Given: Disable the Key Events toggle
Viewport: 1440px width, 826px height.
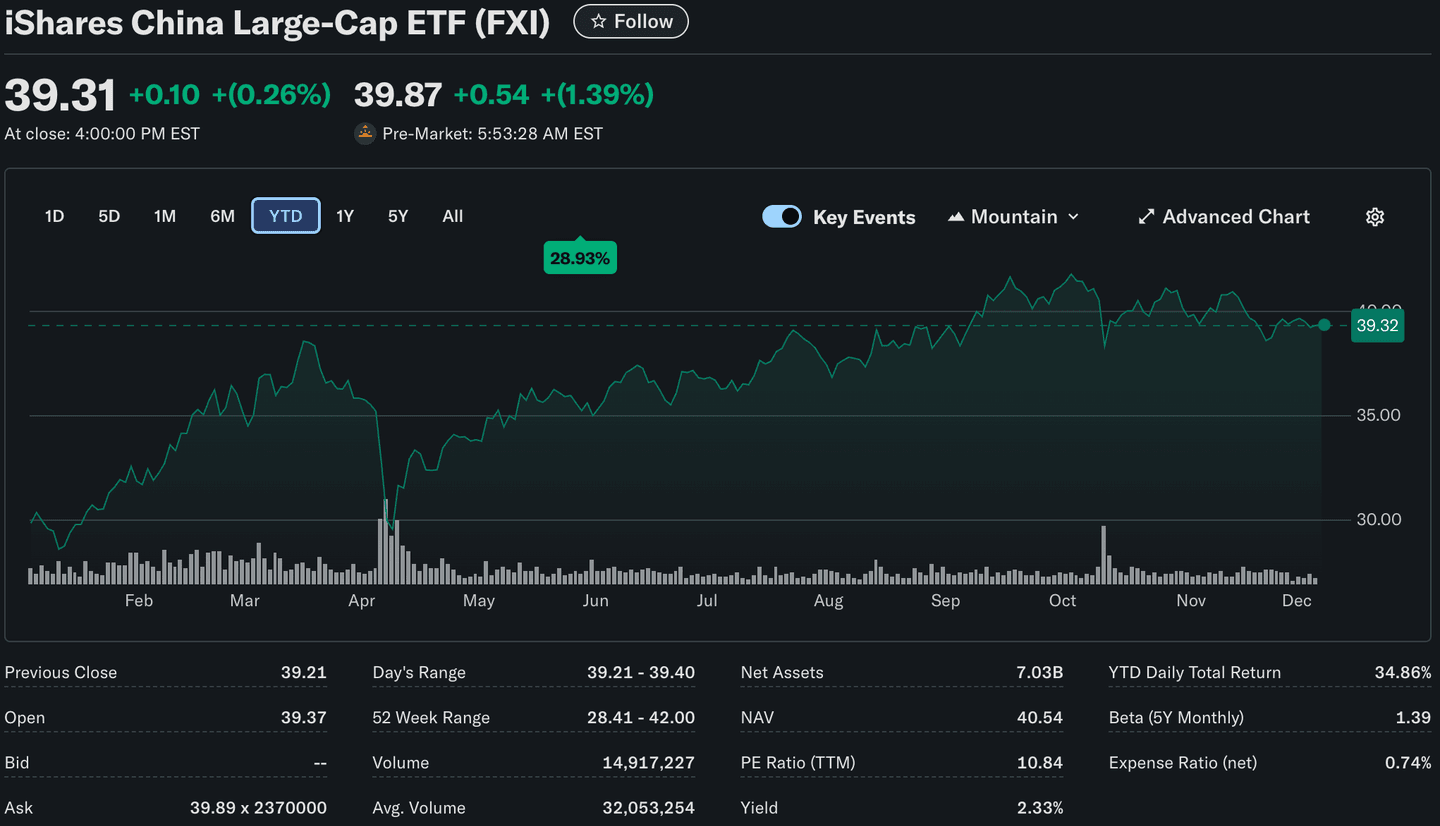Looking at the screenshot, I should (x=782, y=216).
